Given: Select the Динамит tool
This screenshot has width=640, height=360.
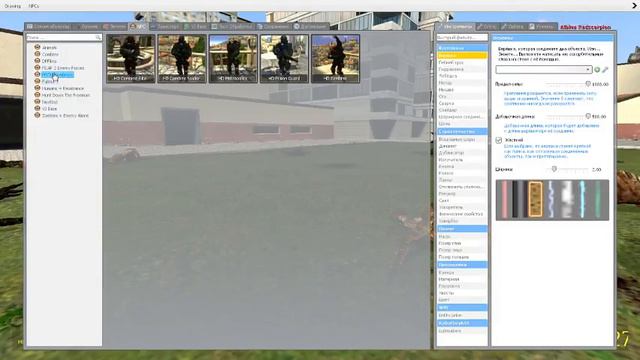Looking at the screenshot, I should tap(462, 146).
